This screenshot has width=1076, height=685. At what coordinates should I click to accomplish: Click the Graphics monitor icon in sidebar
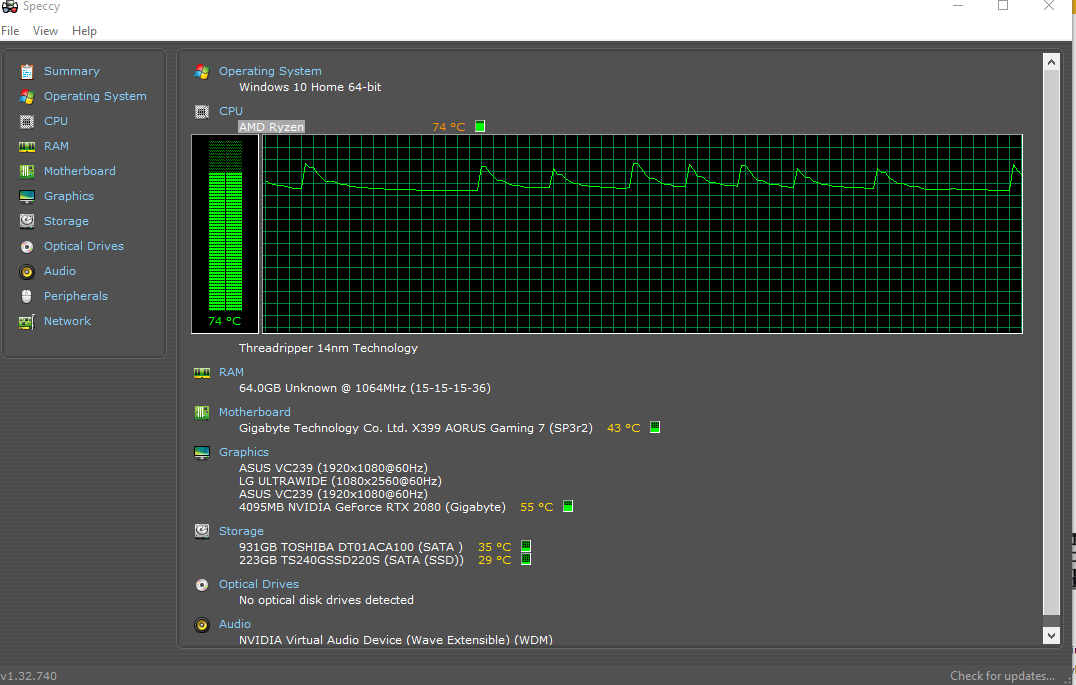pos(27,196)
